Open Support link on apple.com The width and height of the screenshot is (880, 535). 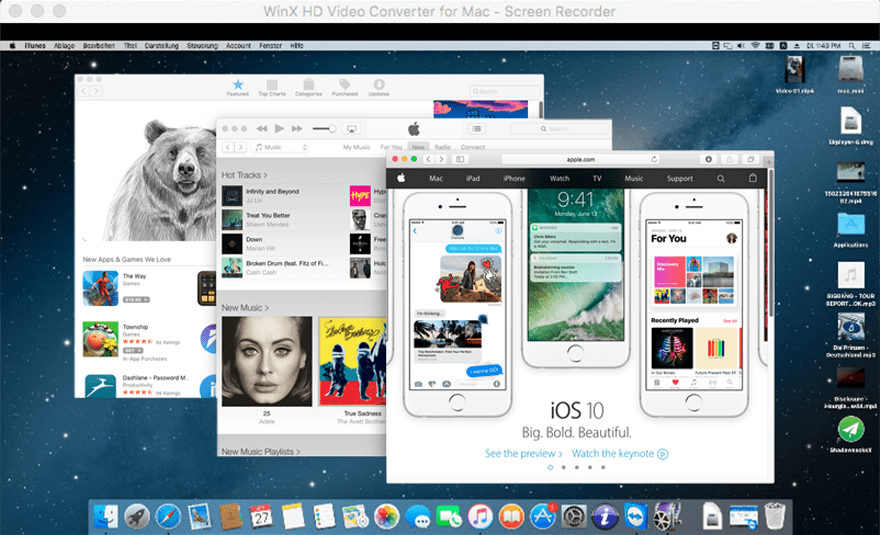(x=680, y=179)
